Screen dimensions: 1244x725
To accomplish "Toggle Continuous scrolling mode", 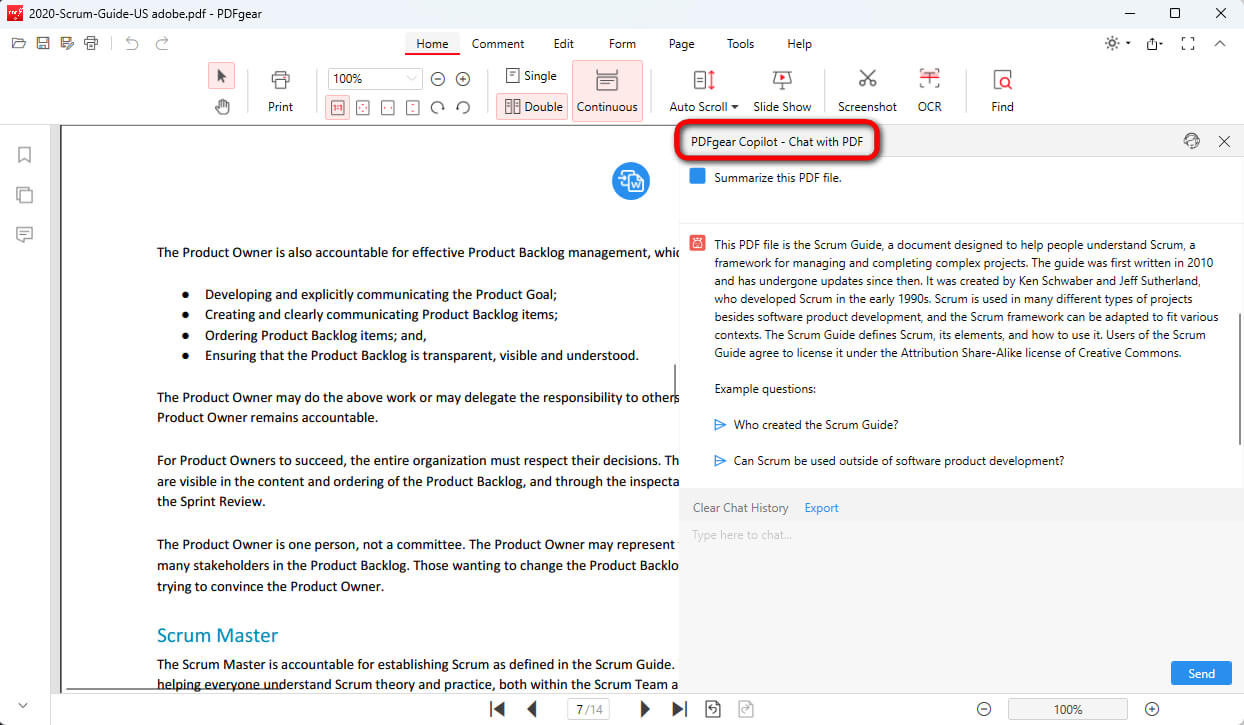I will [607, 90].
